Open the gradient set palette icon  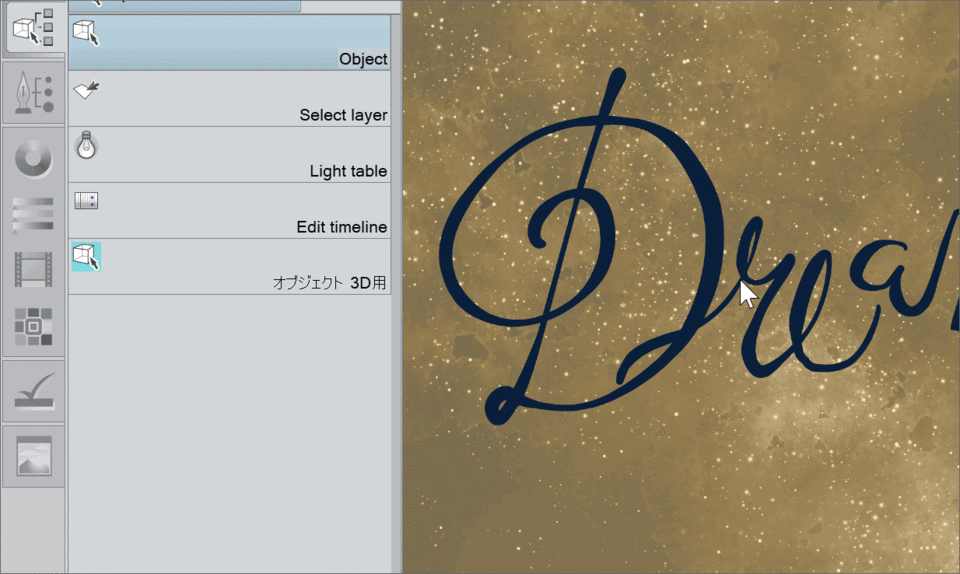[33, 215]
